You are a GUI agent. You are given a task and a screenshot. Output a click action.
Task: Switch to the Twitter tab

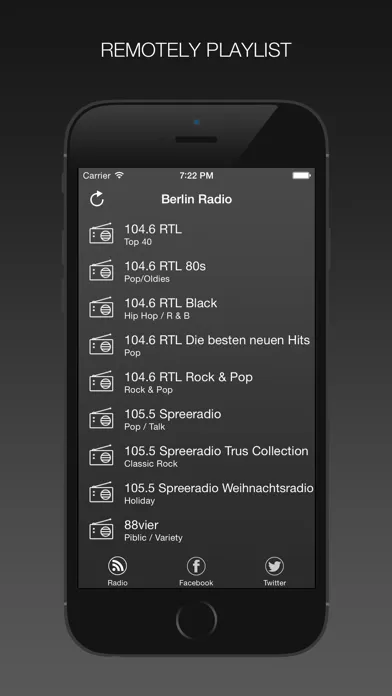[x=275, y=572]
